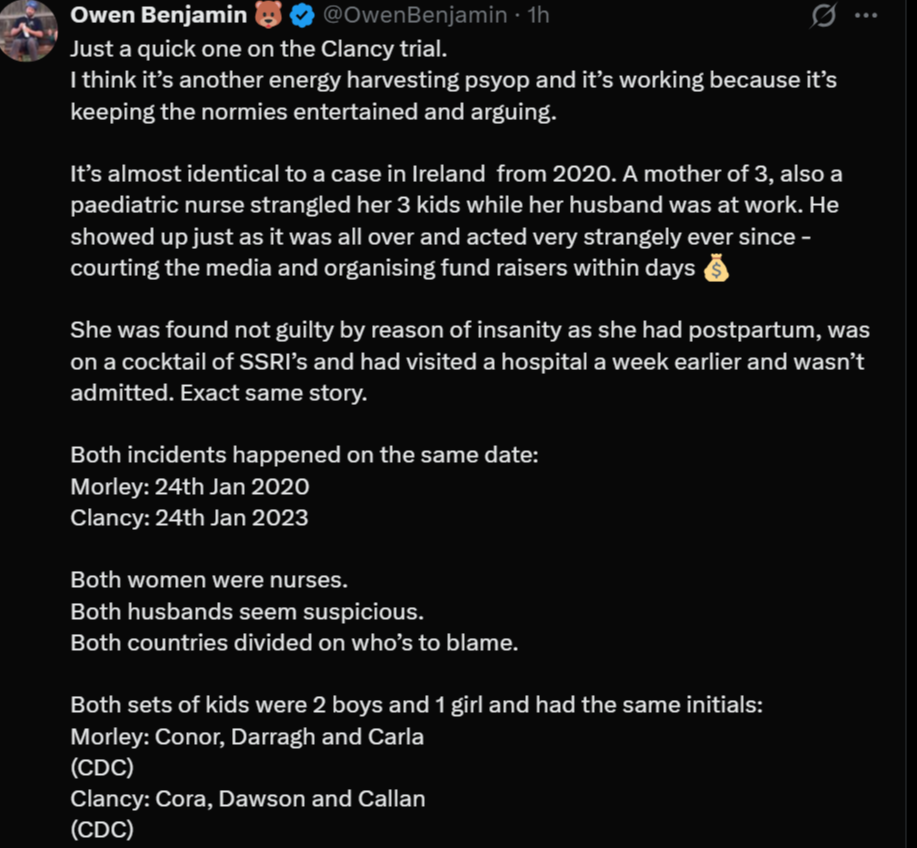Image resolution: width=917 pixels, height=848 pixels.
Task: Click the line 'Clancy: Cora, Dawson and Callan'
Action: click(x=248, y=799)
